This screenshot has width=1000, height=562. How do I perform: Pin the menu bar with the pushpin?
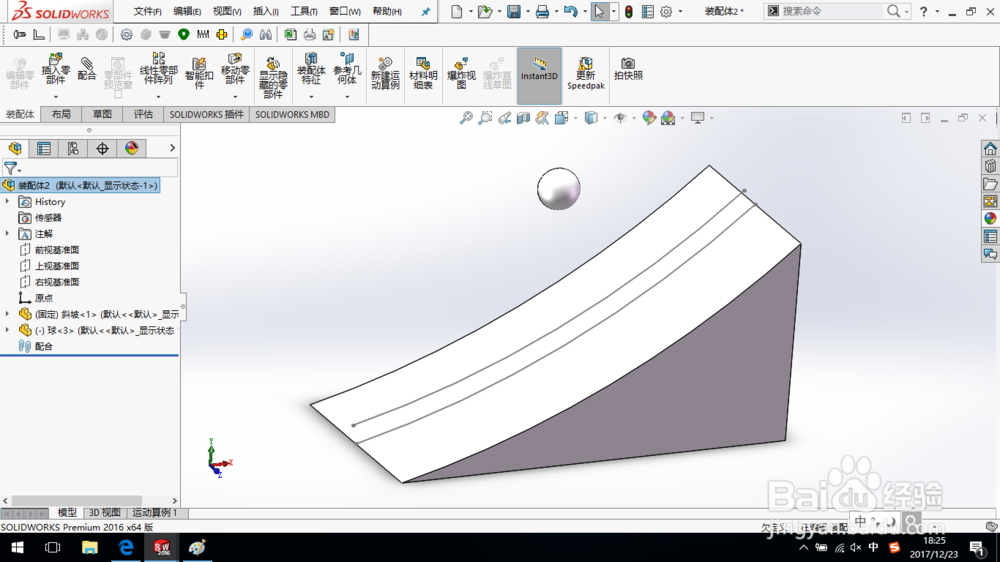[426, 11]
